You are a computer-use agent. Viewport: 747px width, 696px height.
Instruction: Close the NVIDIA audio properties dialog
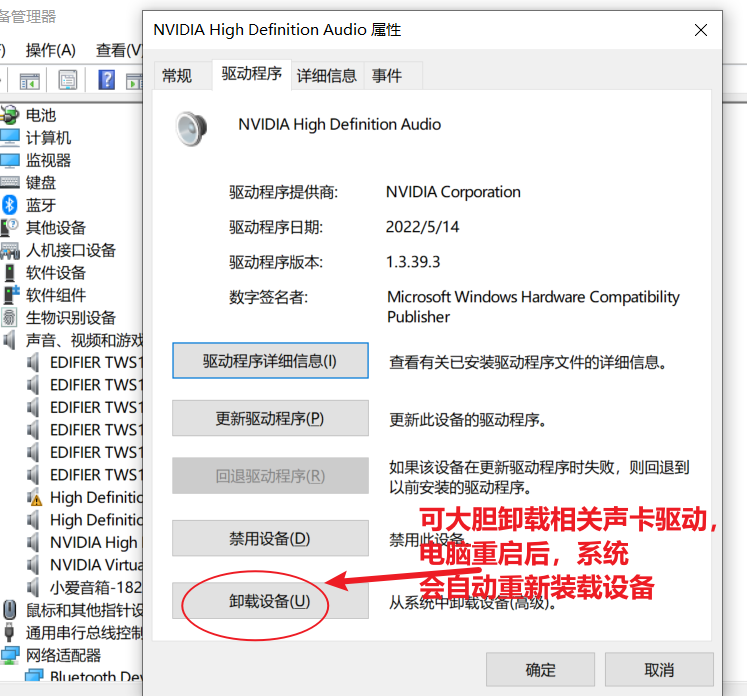pos(701,30)
